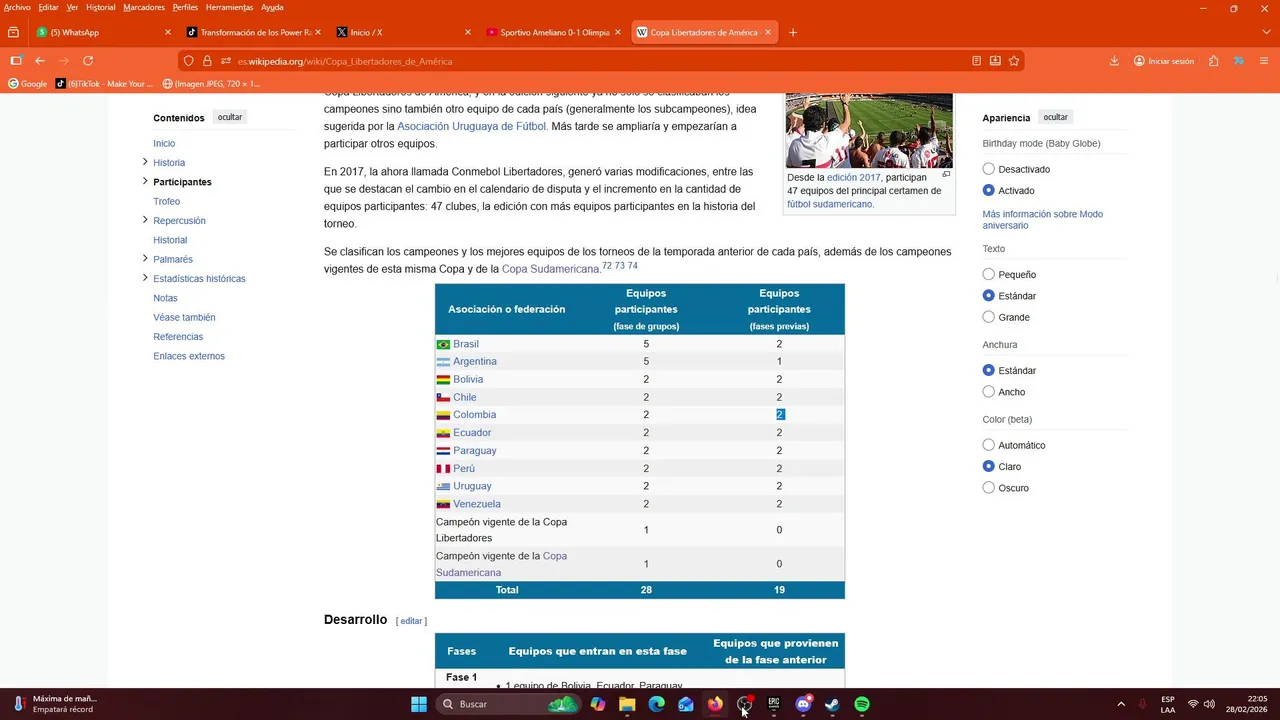The width and height of the screenshot is (1280, 720).
Task: Open Spotify from the taskbar
Action: coord(862,704)
